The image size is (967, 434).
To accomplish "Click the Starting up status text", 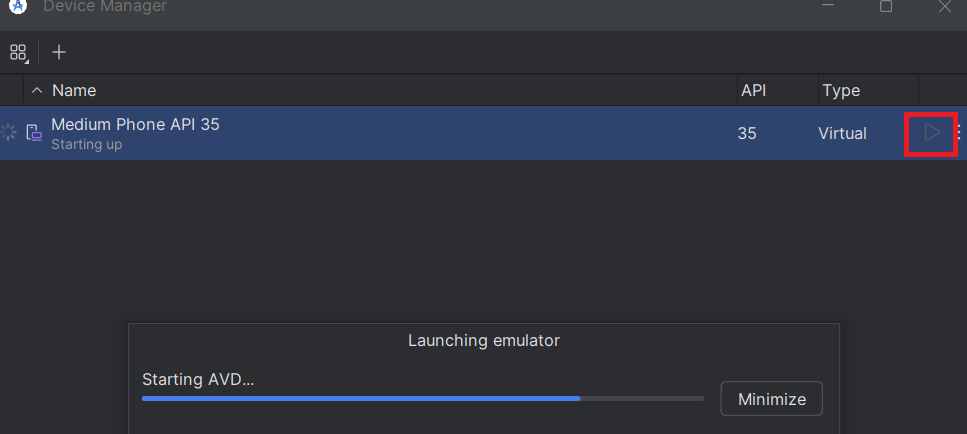I will click(86, 145).
